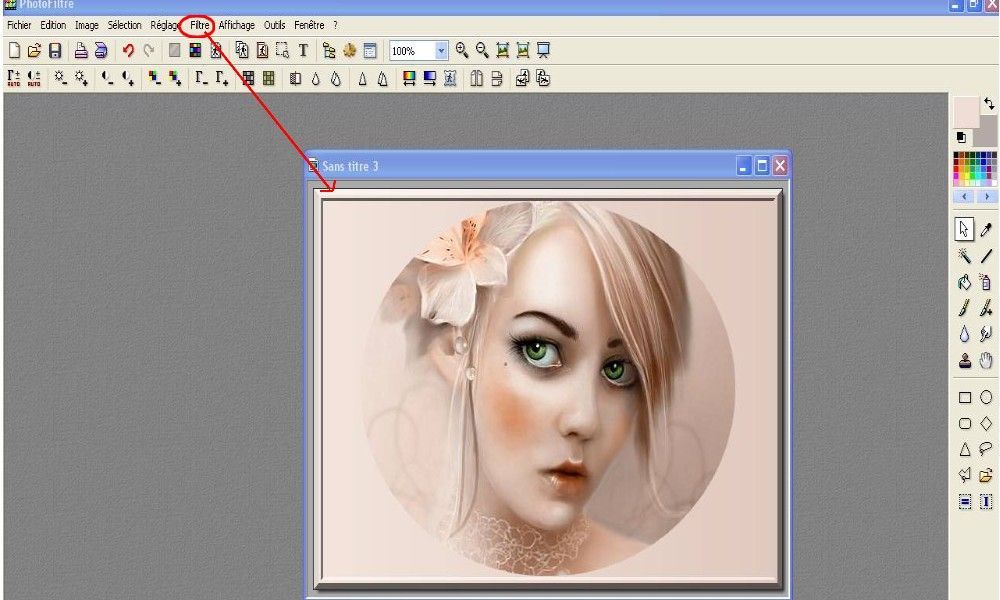Show previous palette with left arrow
The image size is (1000, 600).
pyautogui.click(x=964, y=196)
